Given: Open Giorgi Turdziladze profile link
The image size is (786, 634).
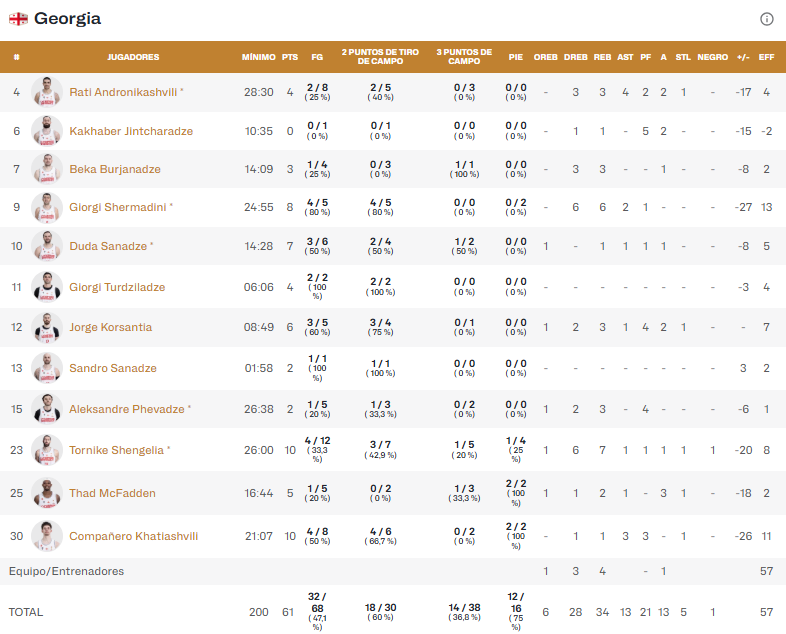Looking at the screenshot, I should [x=117, y=288].
